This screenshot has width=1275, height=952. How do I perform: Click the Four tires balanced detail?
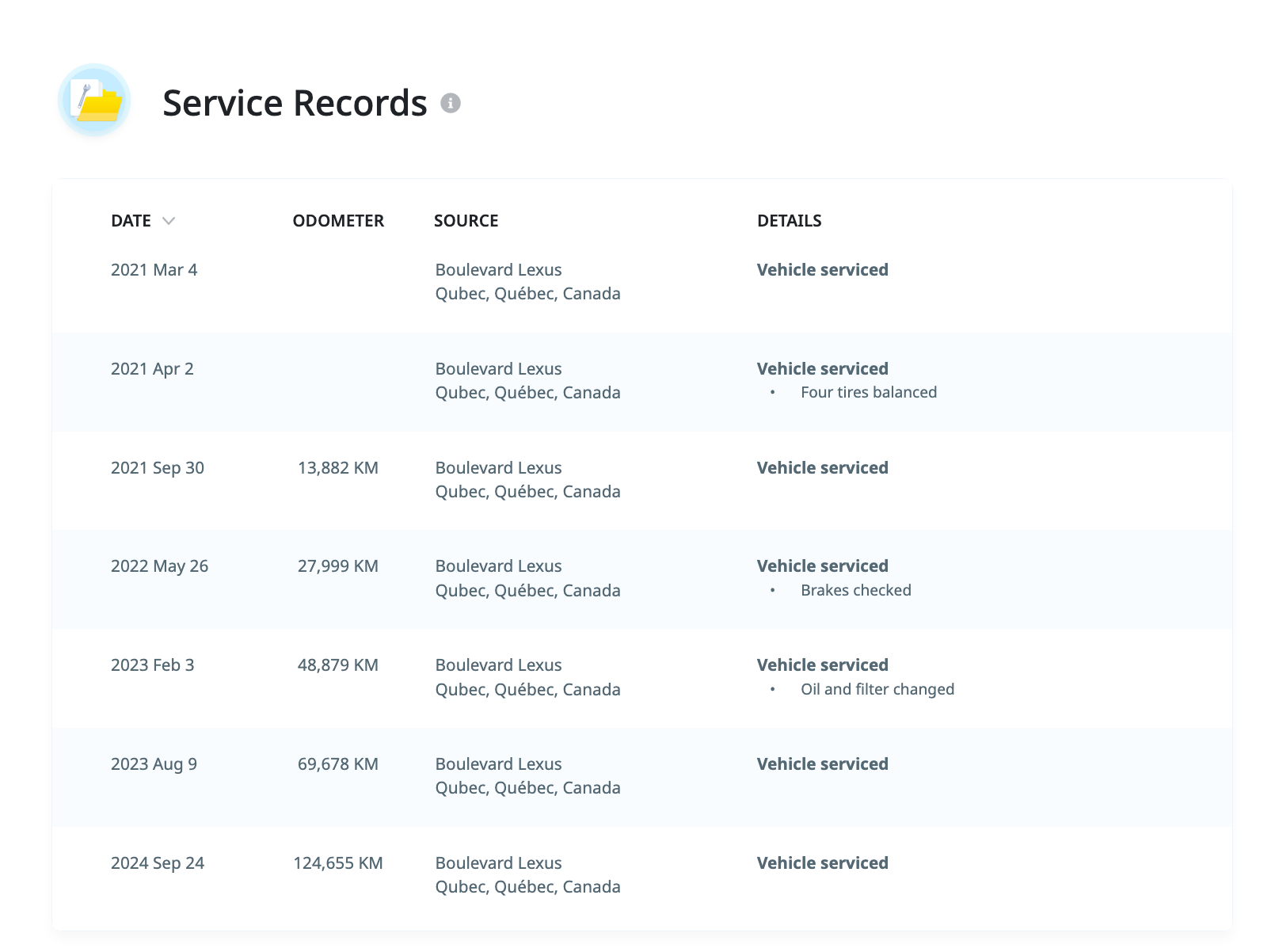click(x=868, y=393)
